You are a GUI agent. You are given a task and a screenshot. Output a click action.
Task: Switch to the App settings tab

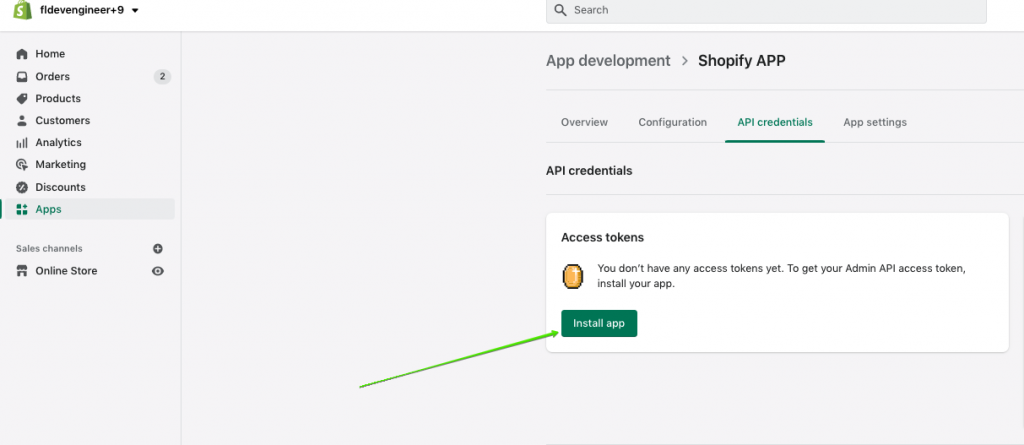[x=874, y=122]
